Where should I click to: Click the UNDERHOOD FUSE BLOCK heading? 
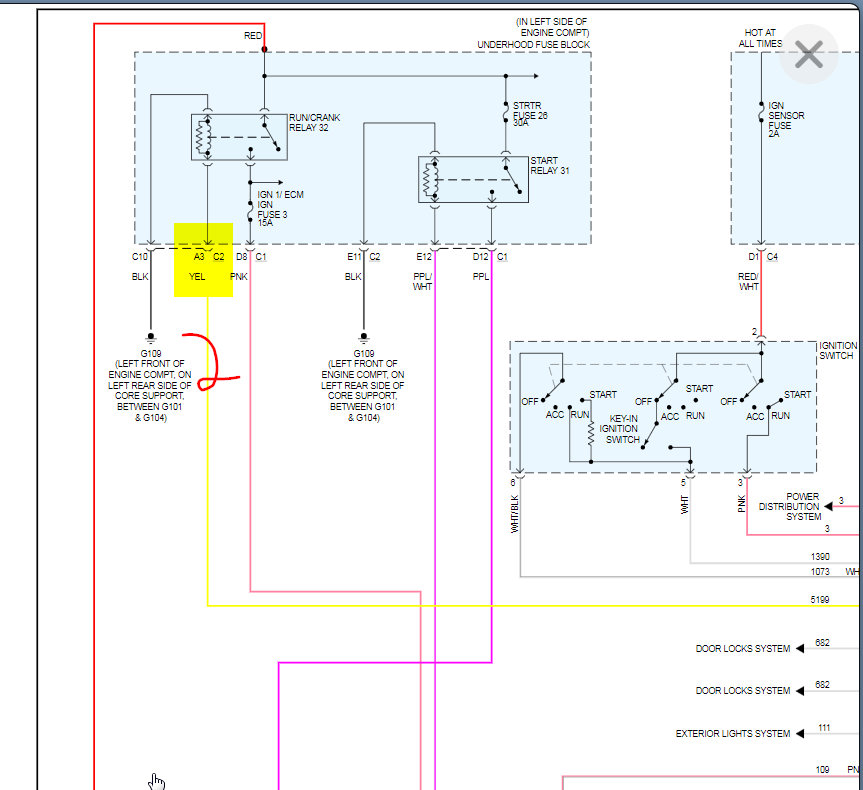[x=533, y=45]
